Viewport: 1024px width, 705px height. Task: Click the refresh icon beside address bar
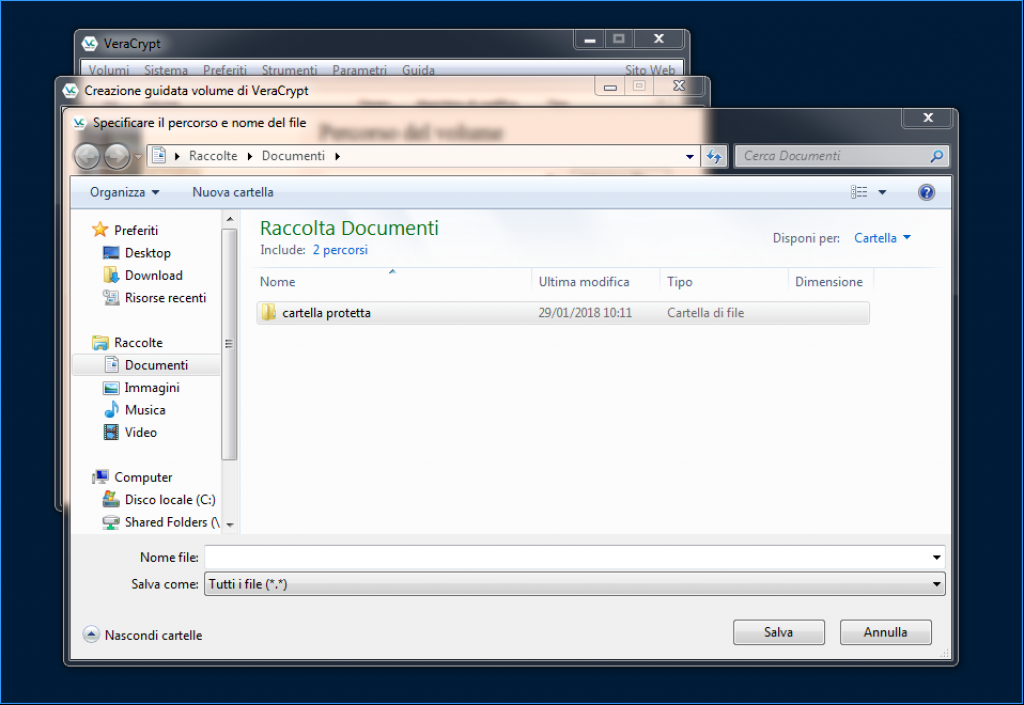click(714, 156)
